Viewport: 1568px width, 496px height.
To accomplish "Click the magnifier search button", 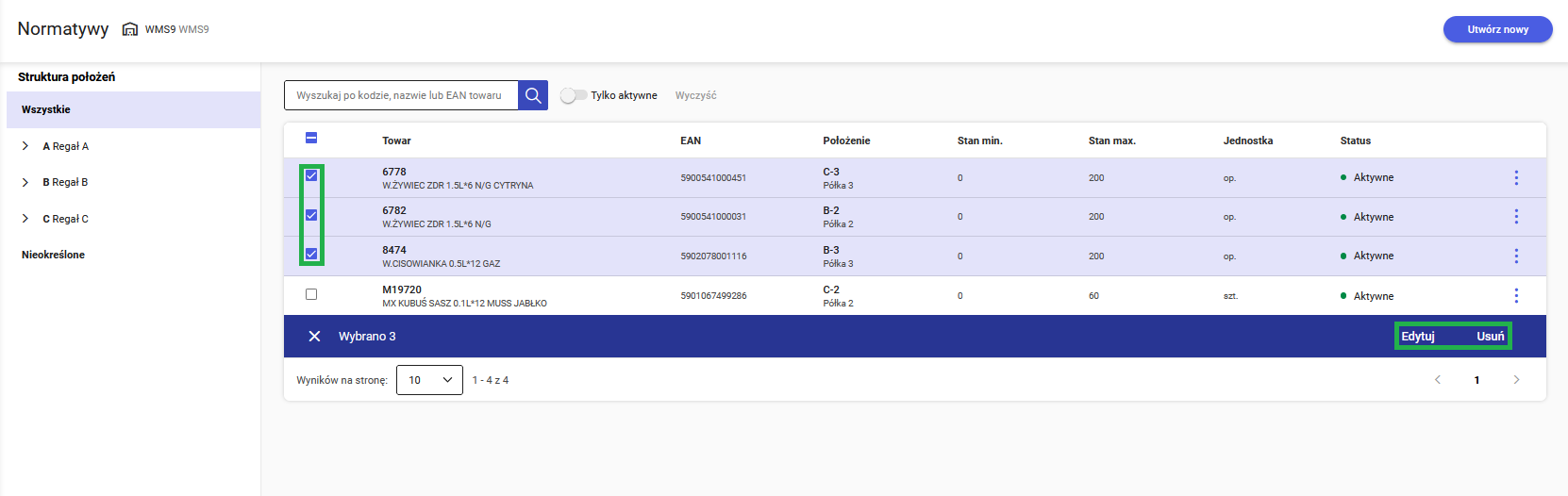I will point(533,95).
